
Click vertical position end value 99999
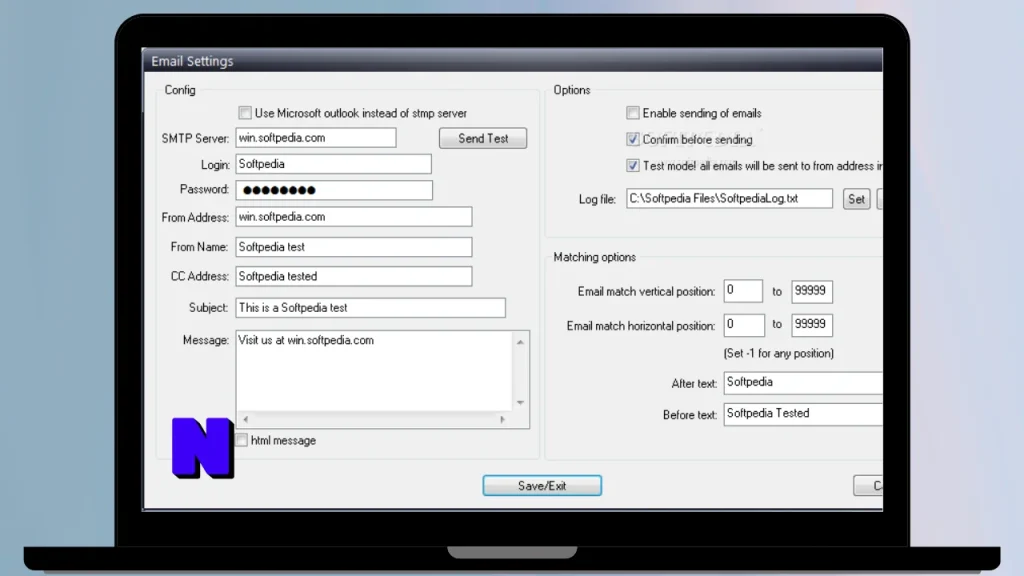[x=812, y=291]
